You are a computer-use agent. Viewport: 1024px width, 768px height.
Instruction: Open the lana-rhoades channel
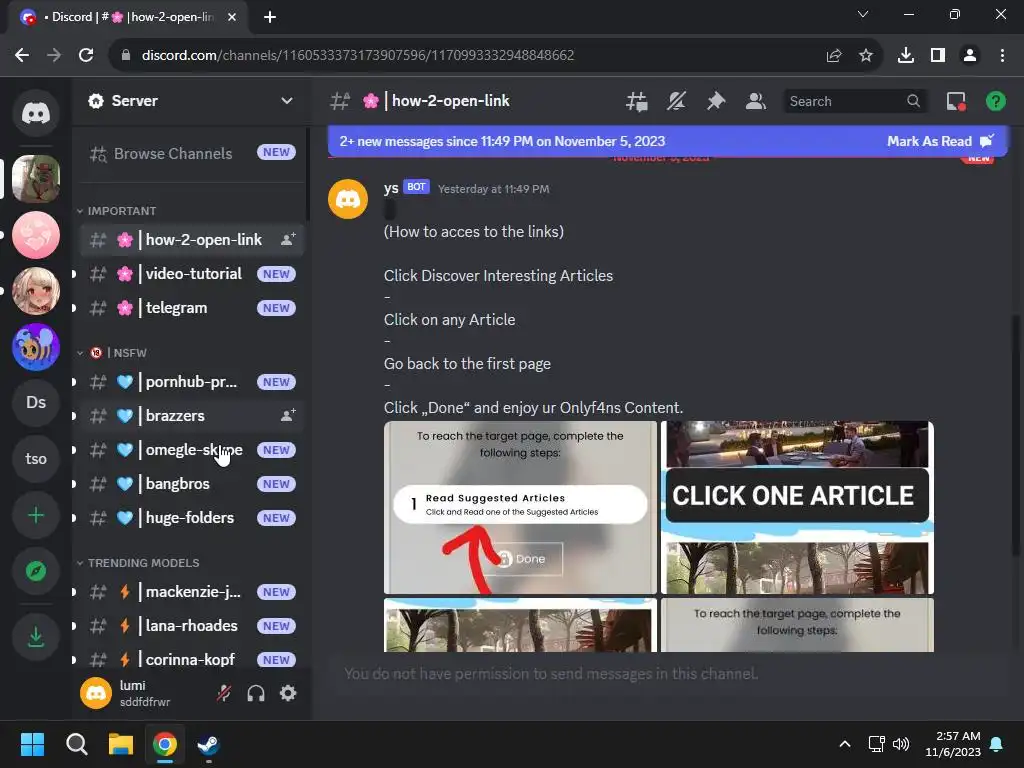(191, 626)
